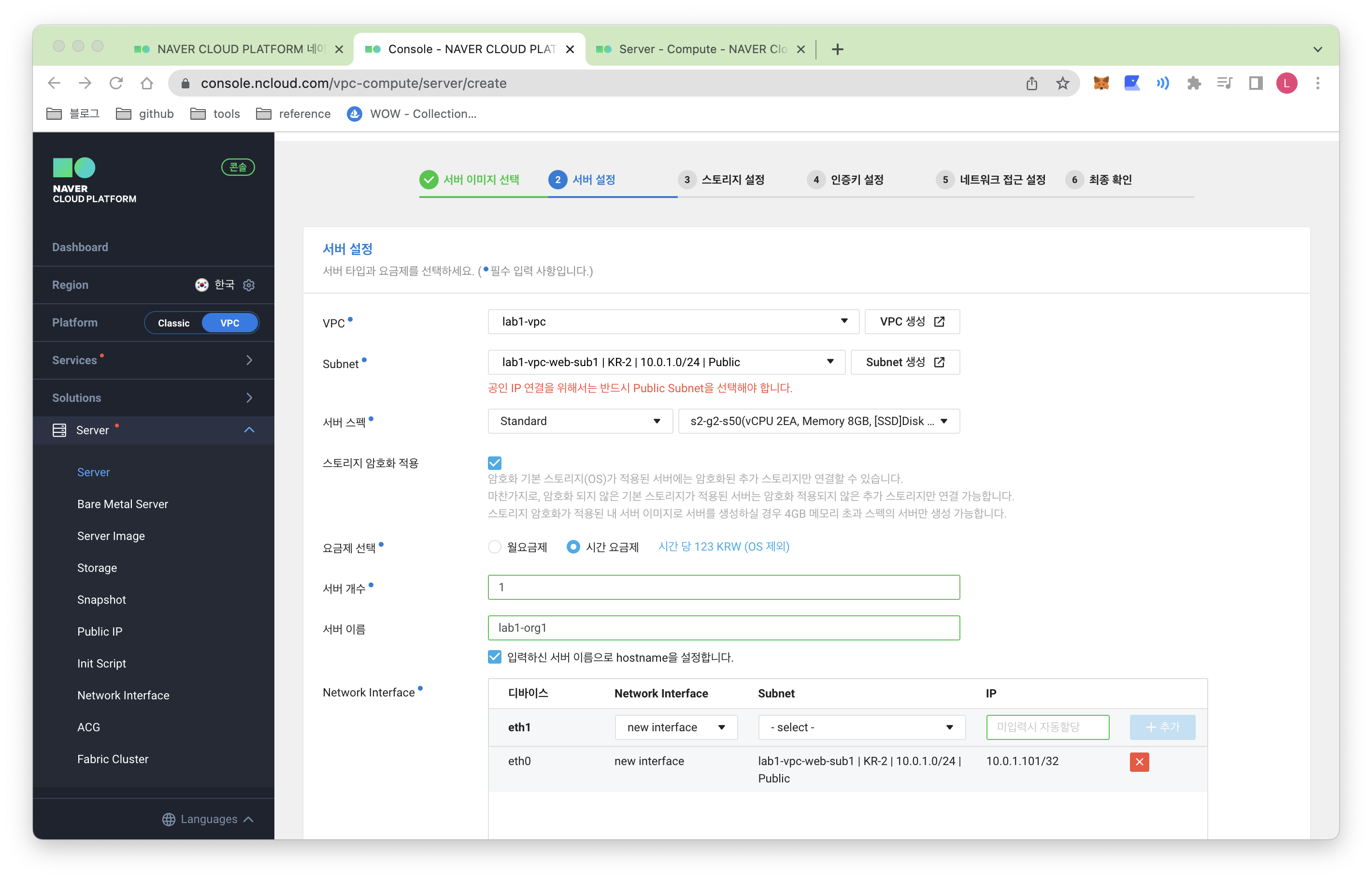Click the VPC 생성 button
Image resolution: width=1372 pixels, height=880 pixels.
[912, 322]
